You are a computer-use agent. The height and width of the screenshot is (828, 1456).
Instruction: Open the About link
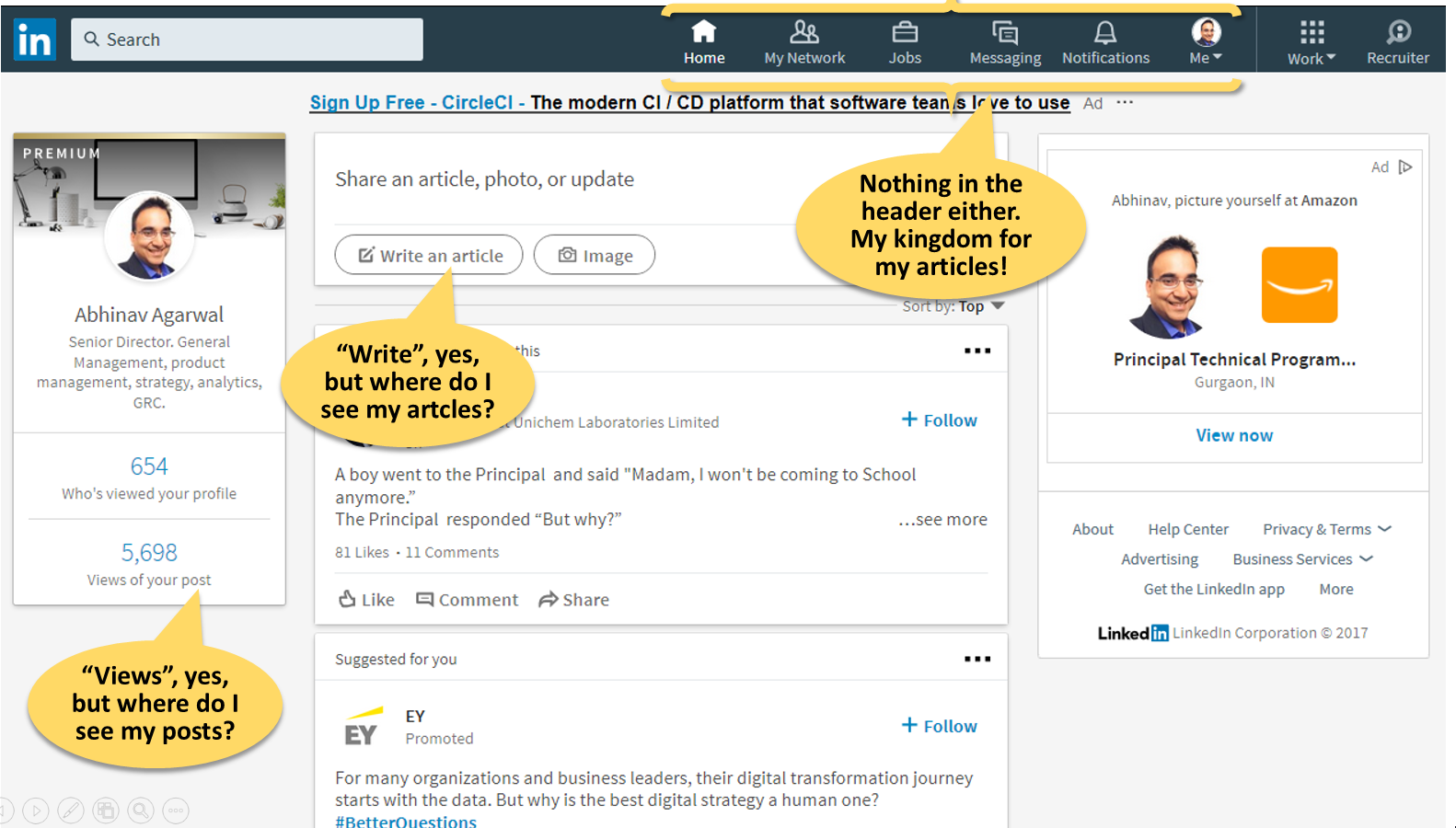tap(1092, 529)
